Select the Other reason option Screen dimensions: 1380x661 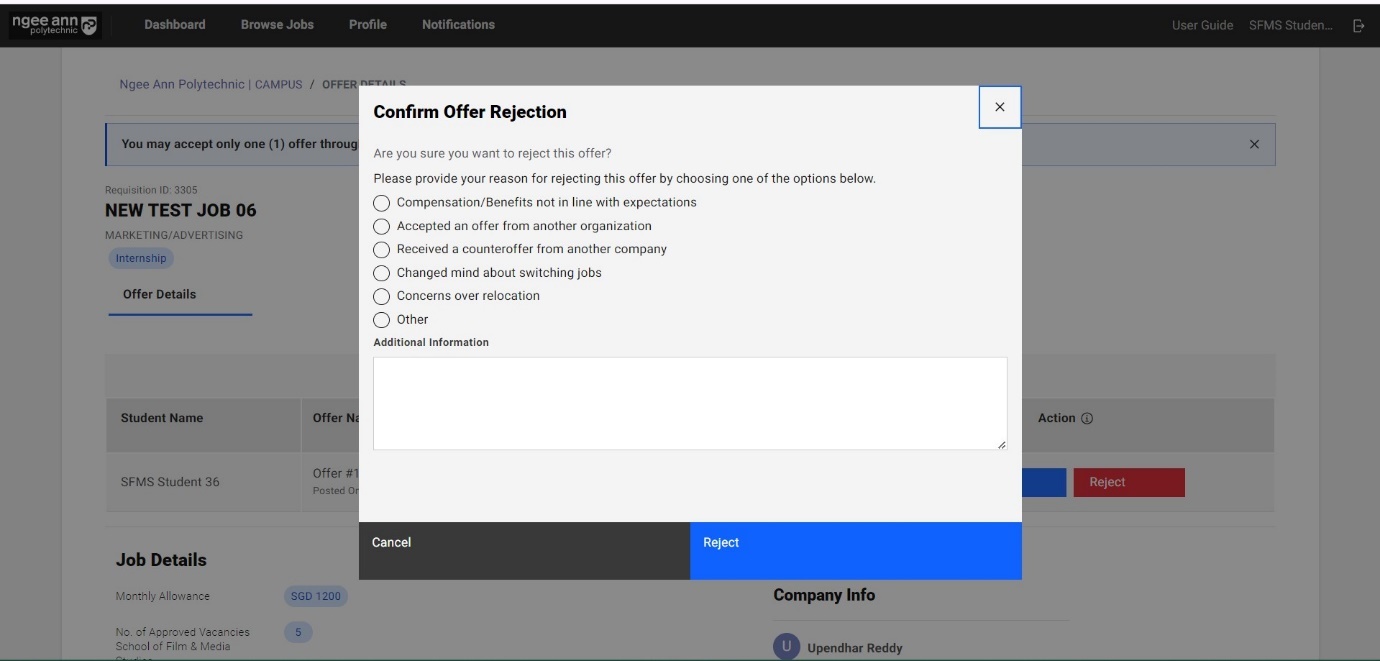pyautogui.click(x=381, y=320)
